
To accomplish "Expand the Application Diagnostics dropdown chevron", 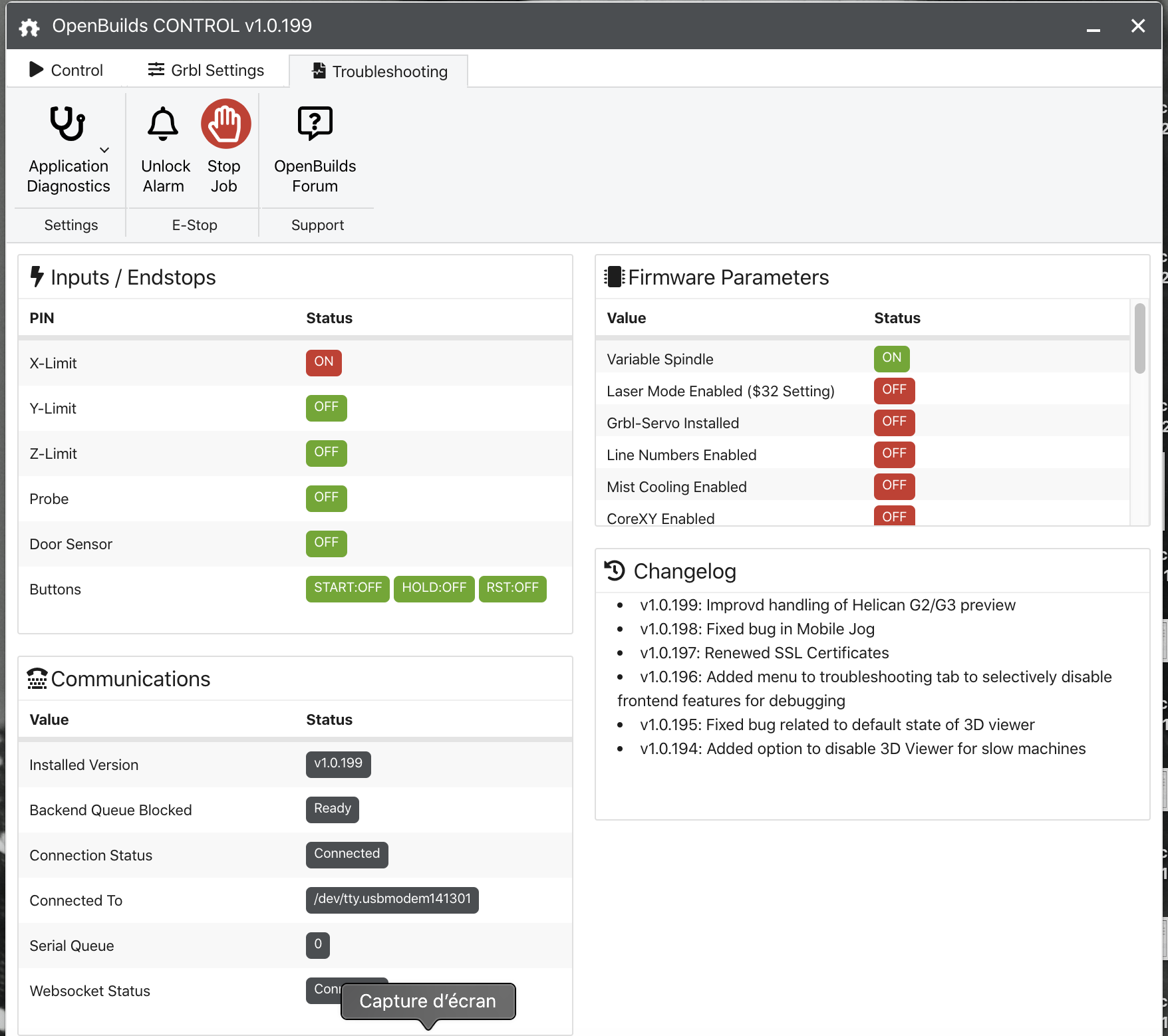I will 104,150.
